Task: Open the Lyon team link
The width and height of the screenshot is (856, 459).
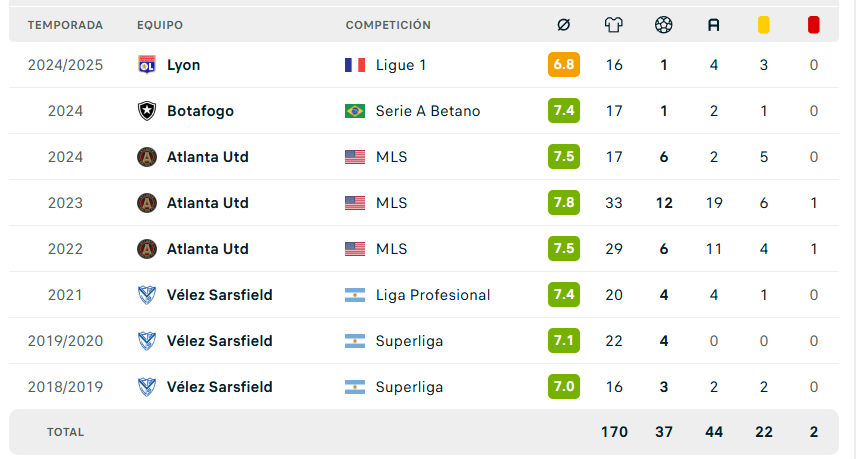Action: pos(183,65)
